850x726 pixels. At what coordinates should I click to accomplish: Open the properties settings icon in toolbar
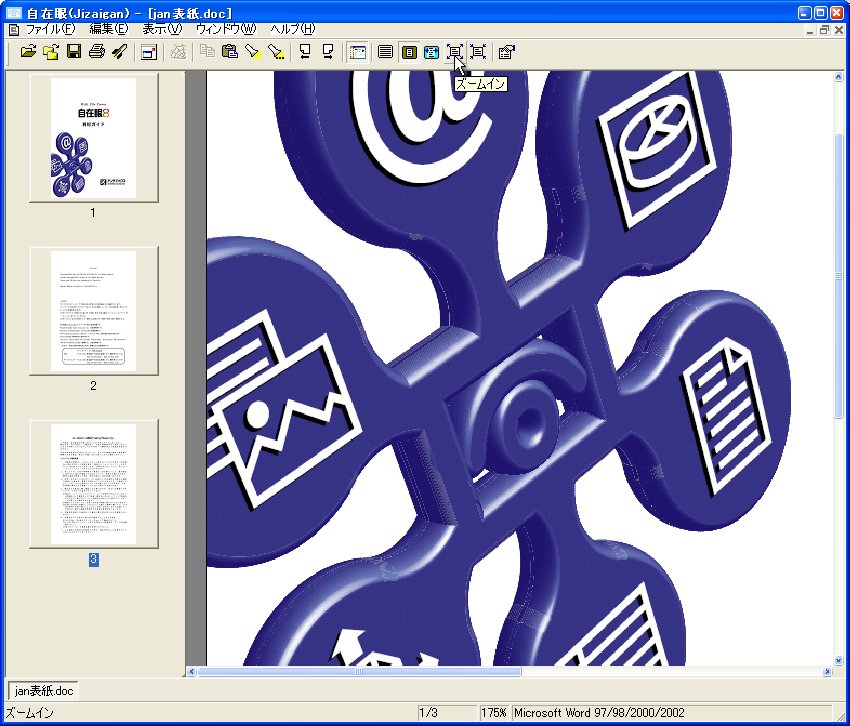pyautogui.click(x=506, y=52)
